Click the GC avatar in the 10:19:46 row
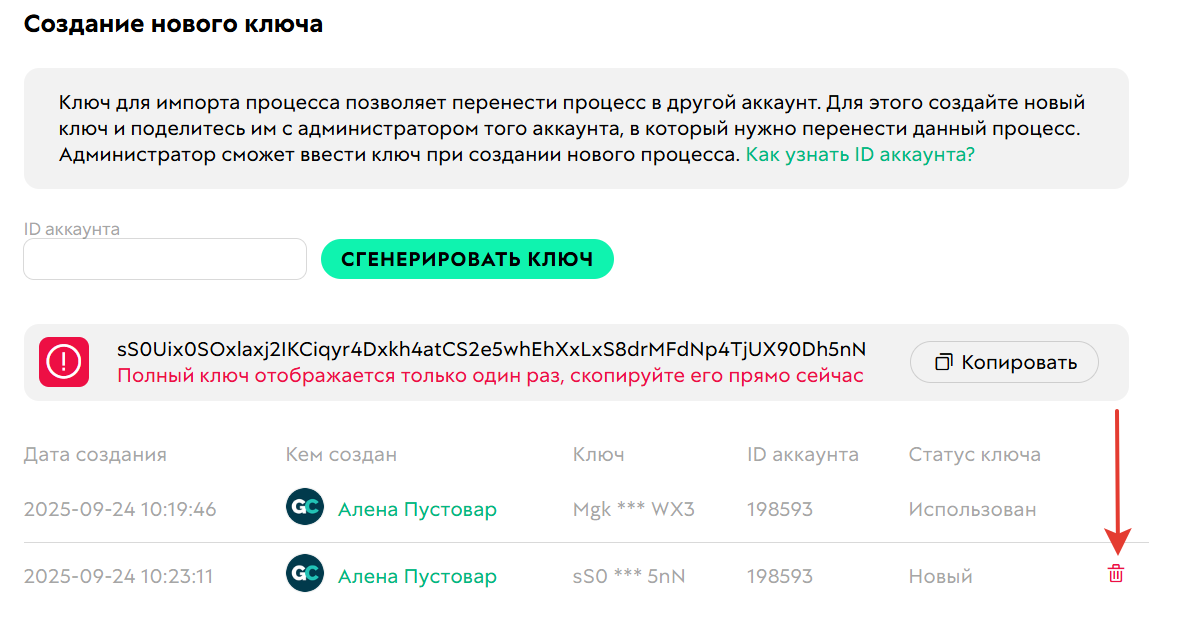The width and height of the screenshot is (1194, 628). click(x=304, y=508)
